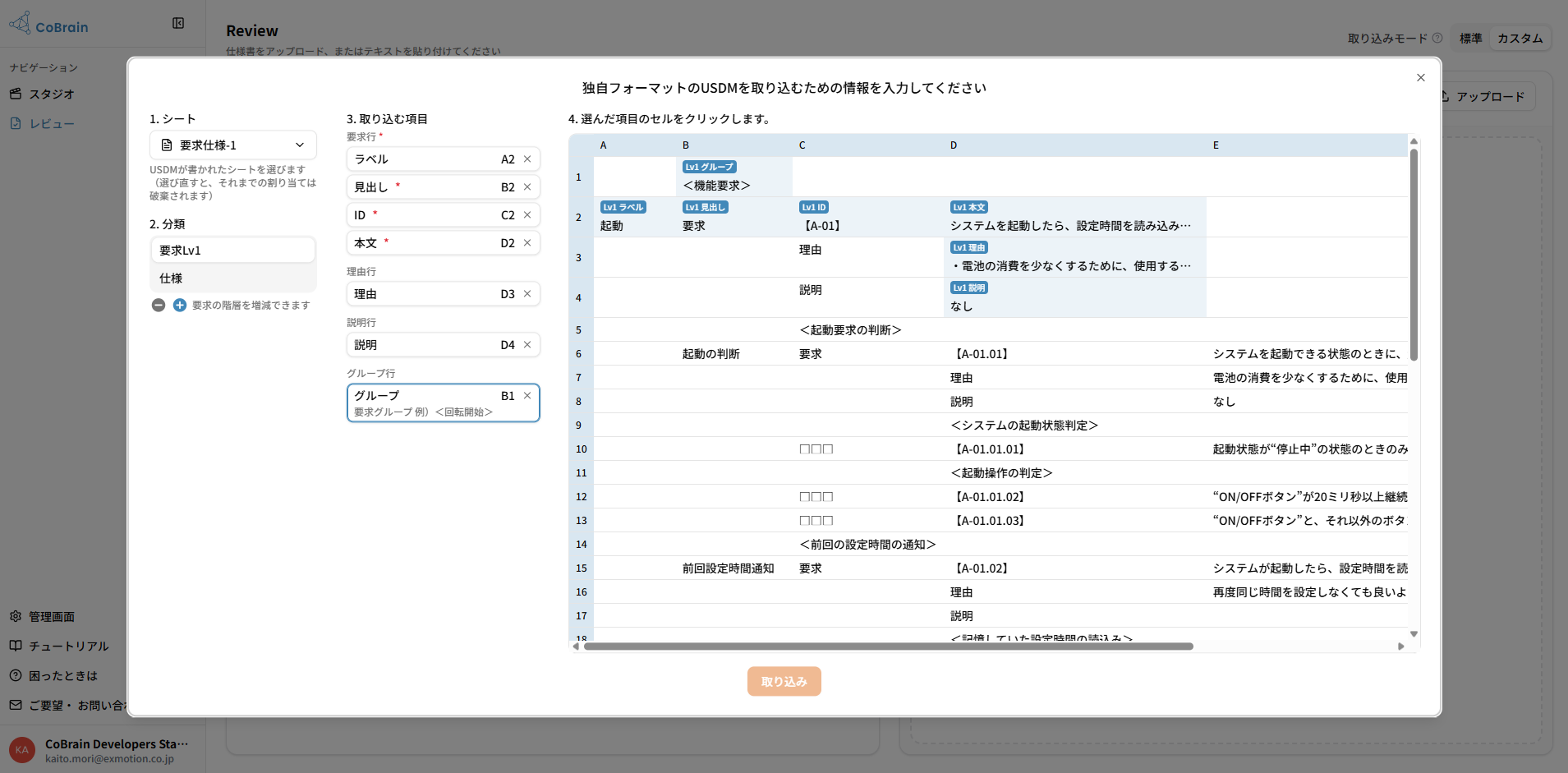Select the 見出し import item field
Screen dimensions: 1568x773
pos(444,187)
